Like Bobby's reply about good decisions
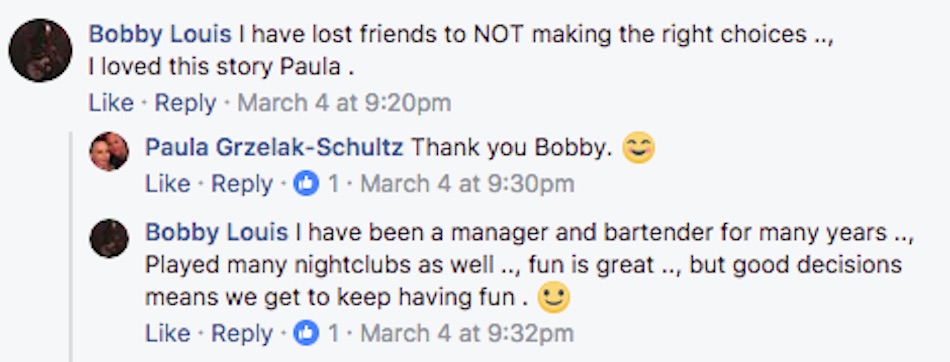This screenshot has height=362, width=950. click(x=167, y=333)
